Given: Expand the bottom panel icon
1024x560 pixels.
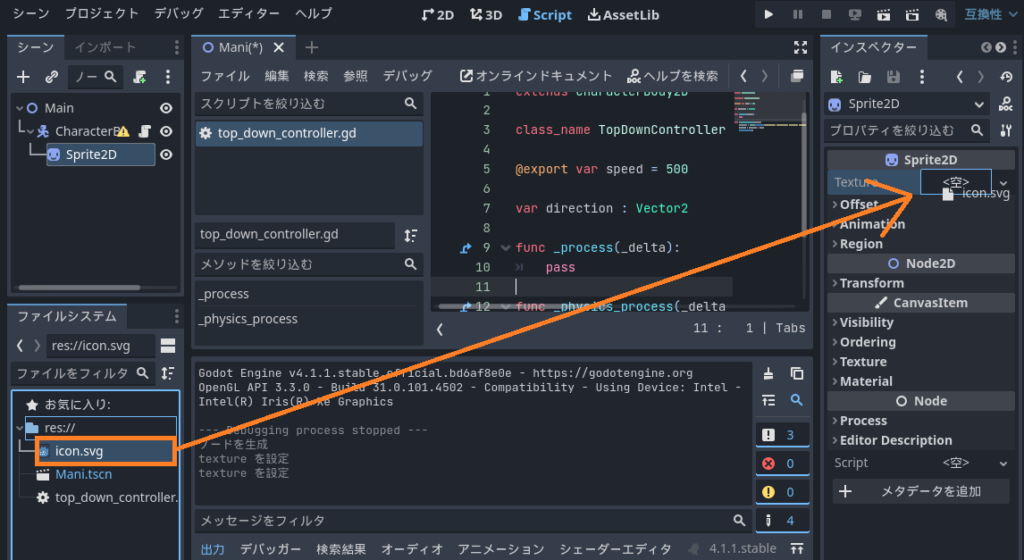Looking at the screenshot, I should click(797, 549).
